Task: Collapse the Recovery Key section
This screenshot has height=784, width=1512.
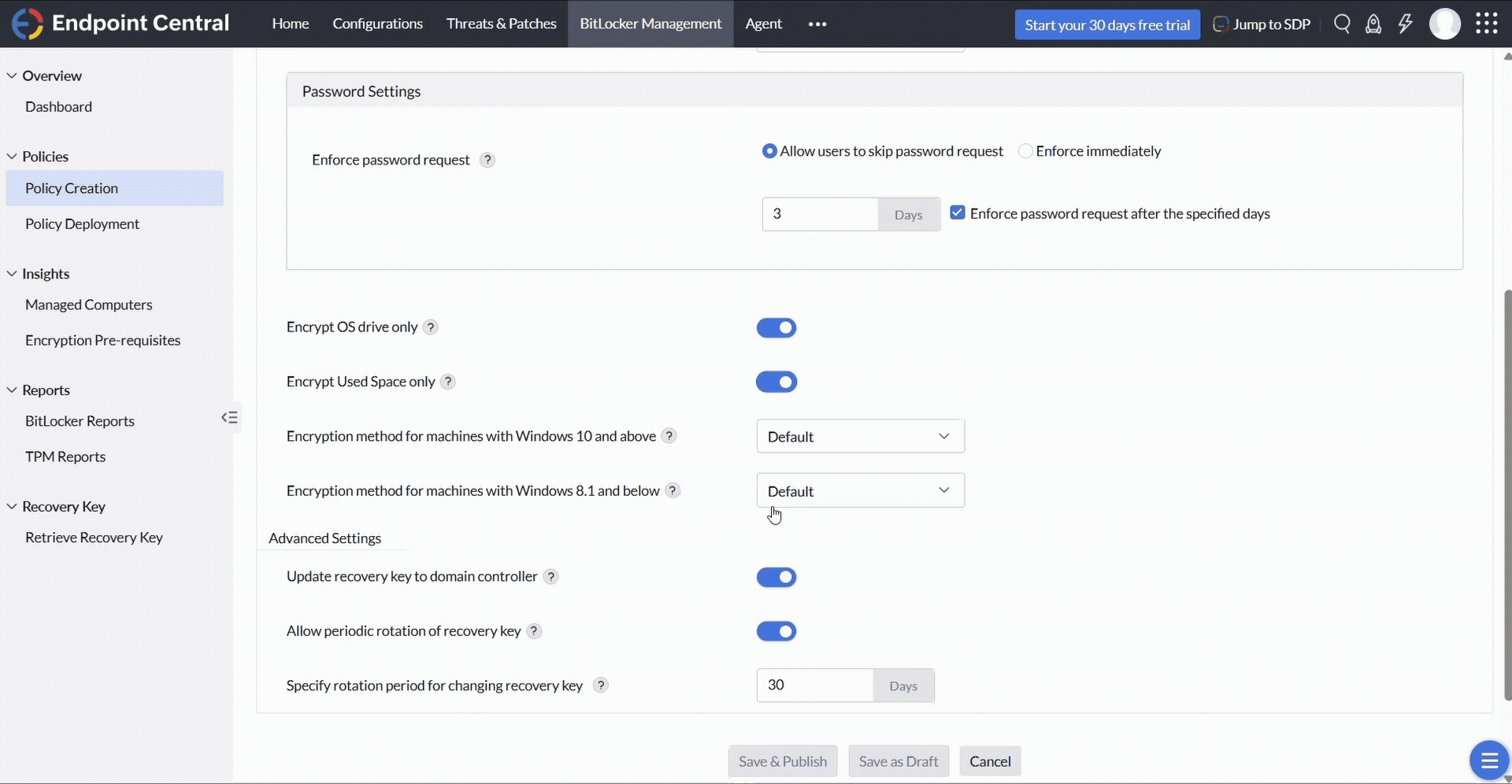Action: click(12, 507)
